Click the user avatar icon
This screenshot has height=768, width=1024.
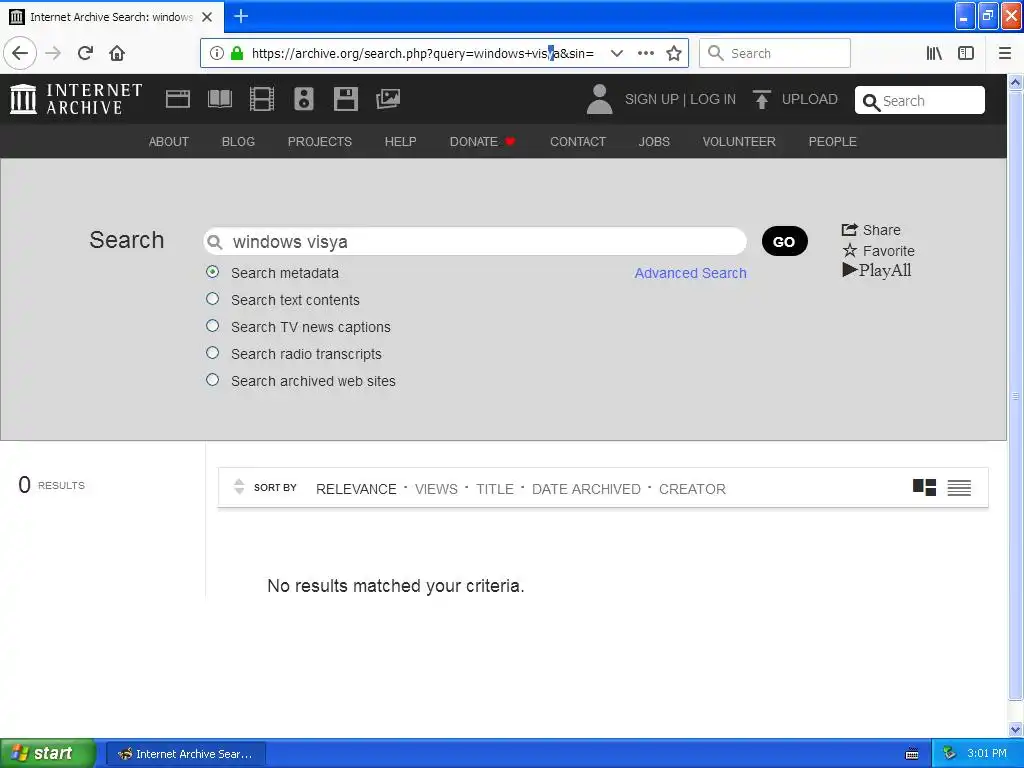[599, 99]
